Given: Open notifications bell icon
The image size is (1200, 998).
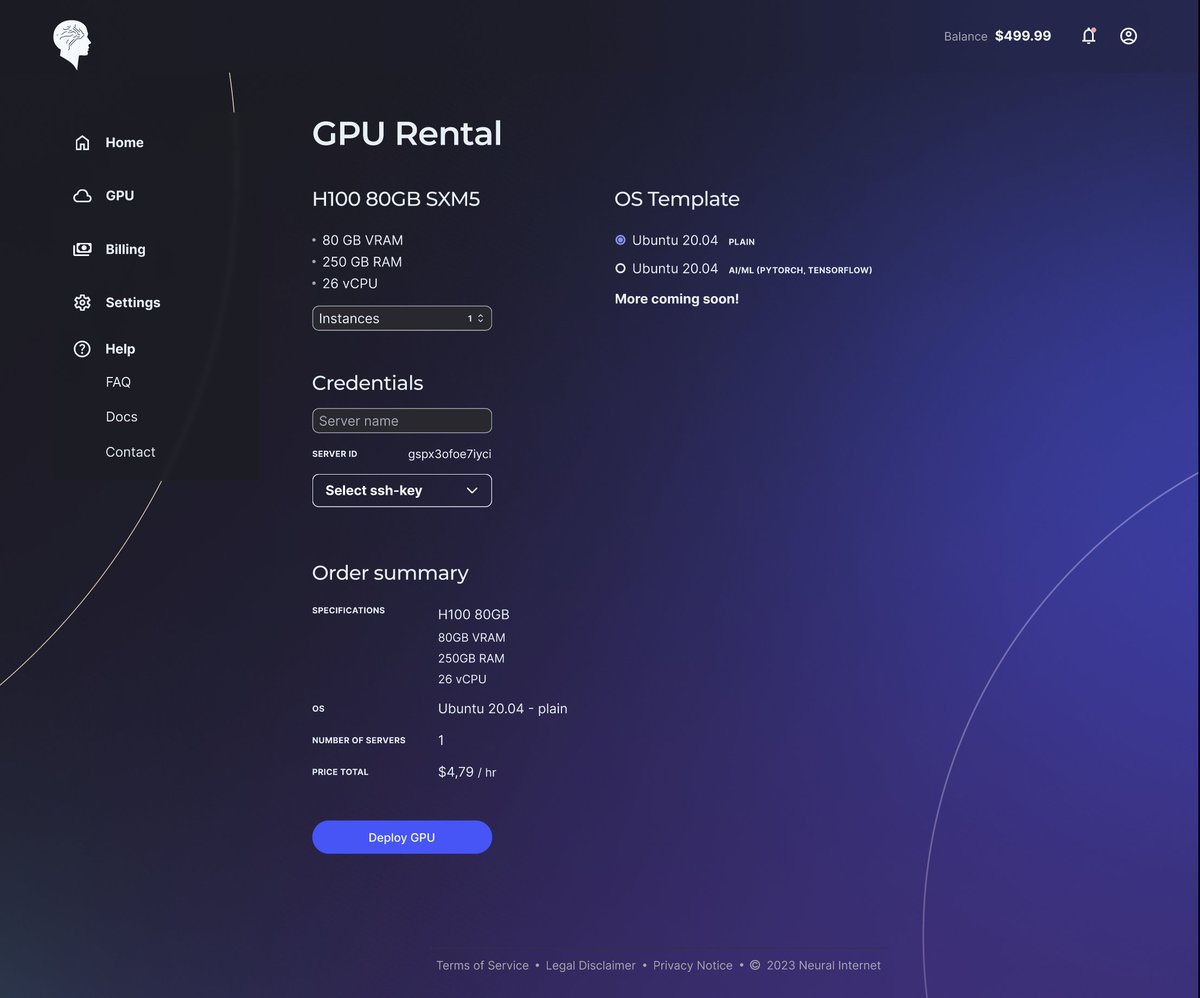Looking at the screenshot, I should (x=1089, y=36).
